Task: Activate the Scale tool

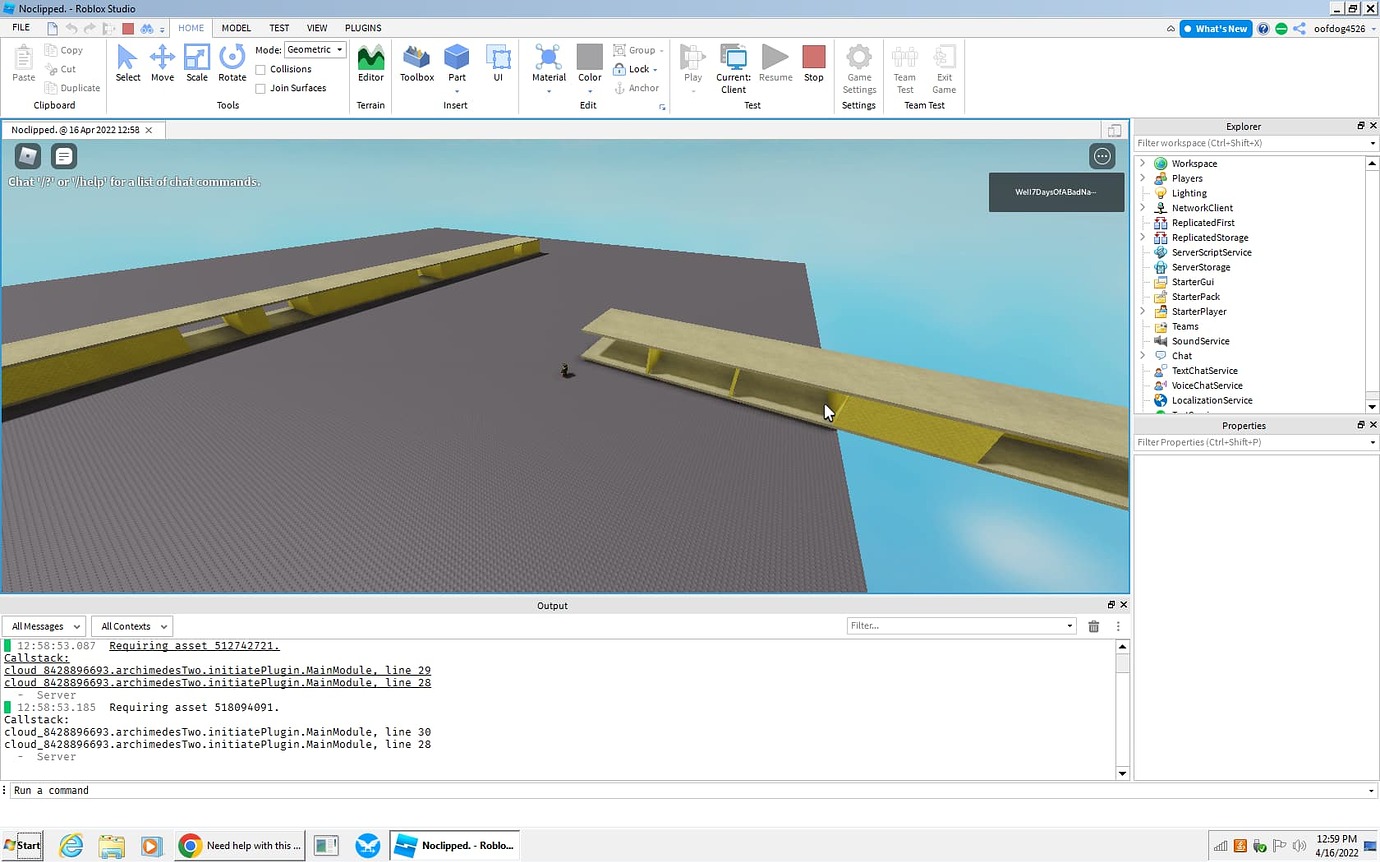Action: click(197, 63)
